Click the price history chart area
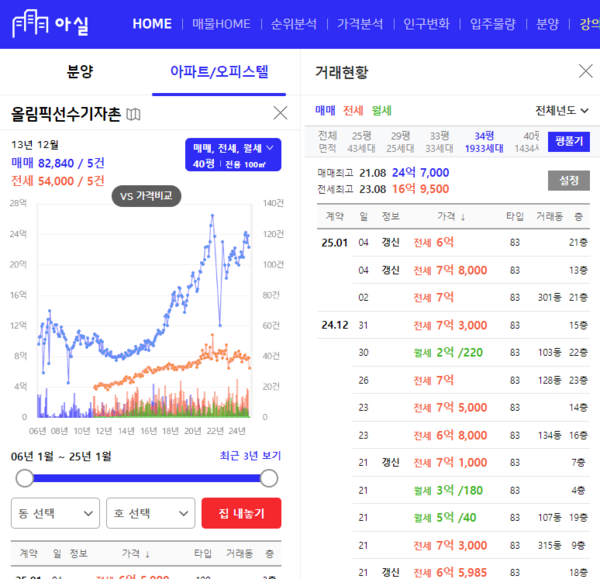Screen dimensions: 600x579 [144, 311]
